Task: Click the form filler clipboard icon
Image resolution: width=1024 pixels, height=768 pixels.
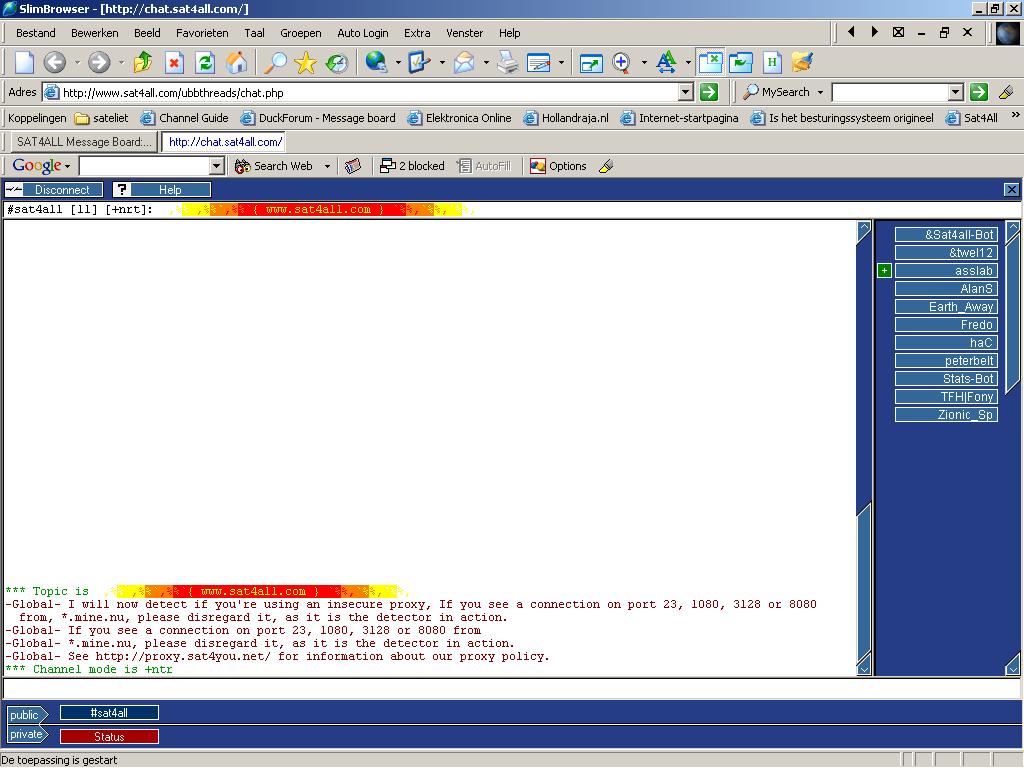Action: coord(419,62)
